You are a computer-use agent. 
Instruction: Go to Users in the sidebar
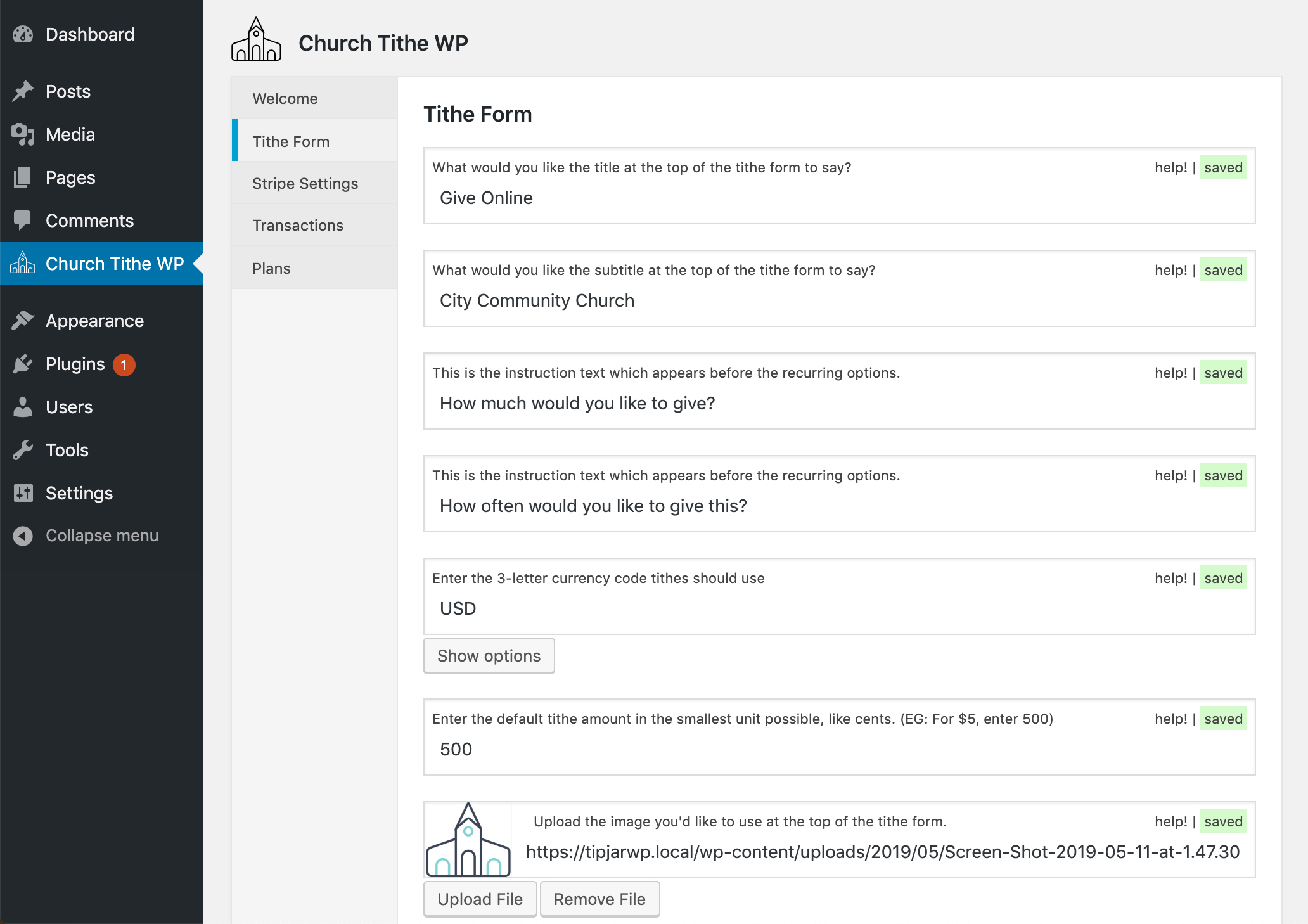[101, 407]
